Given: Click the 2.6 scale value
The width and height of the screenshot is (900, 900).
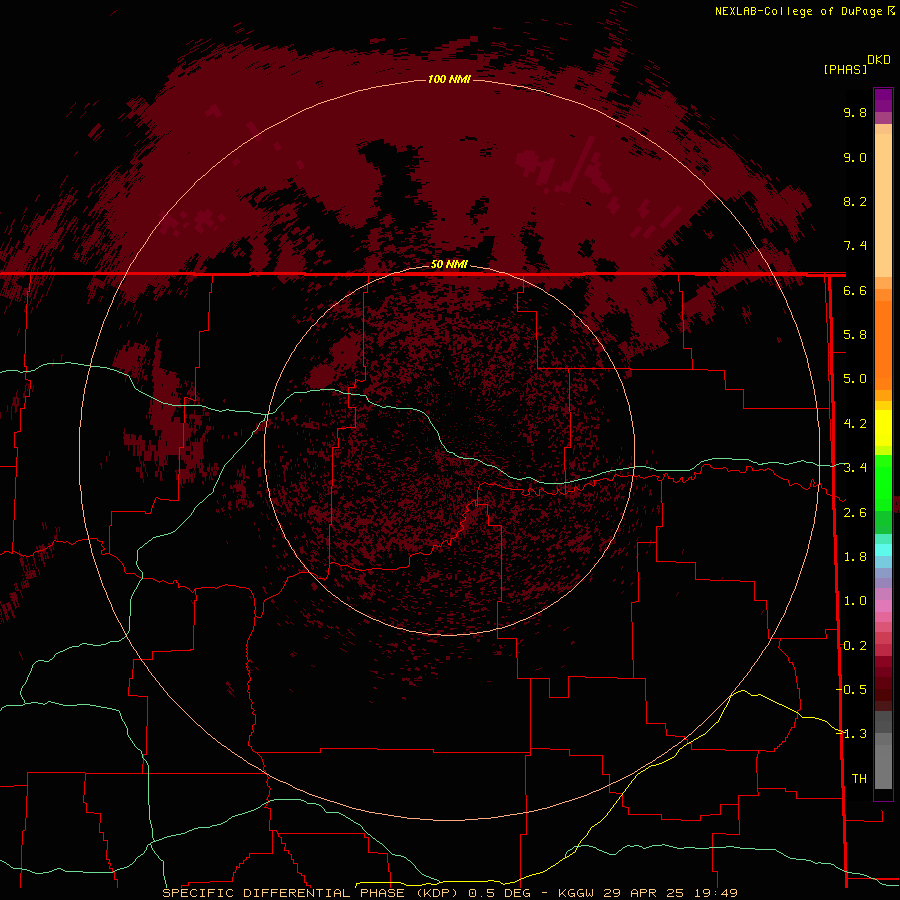Looking at the screenshot, I should point(855,513).
